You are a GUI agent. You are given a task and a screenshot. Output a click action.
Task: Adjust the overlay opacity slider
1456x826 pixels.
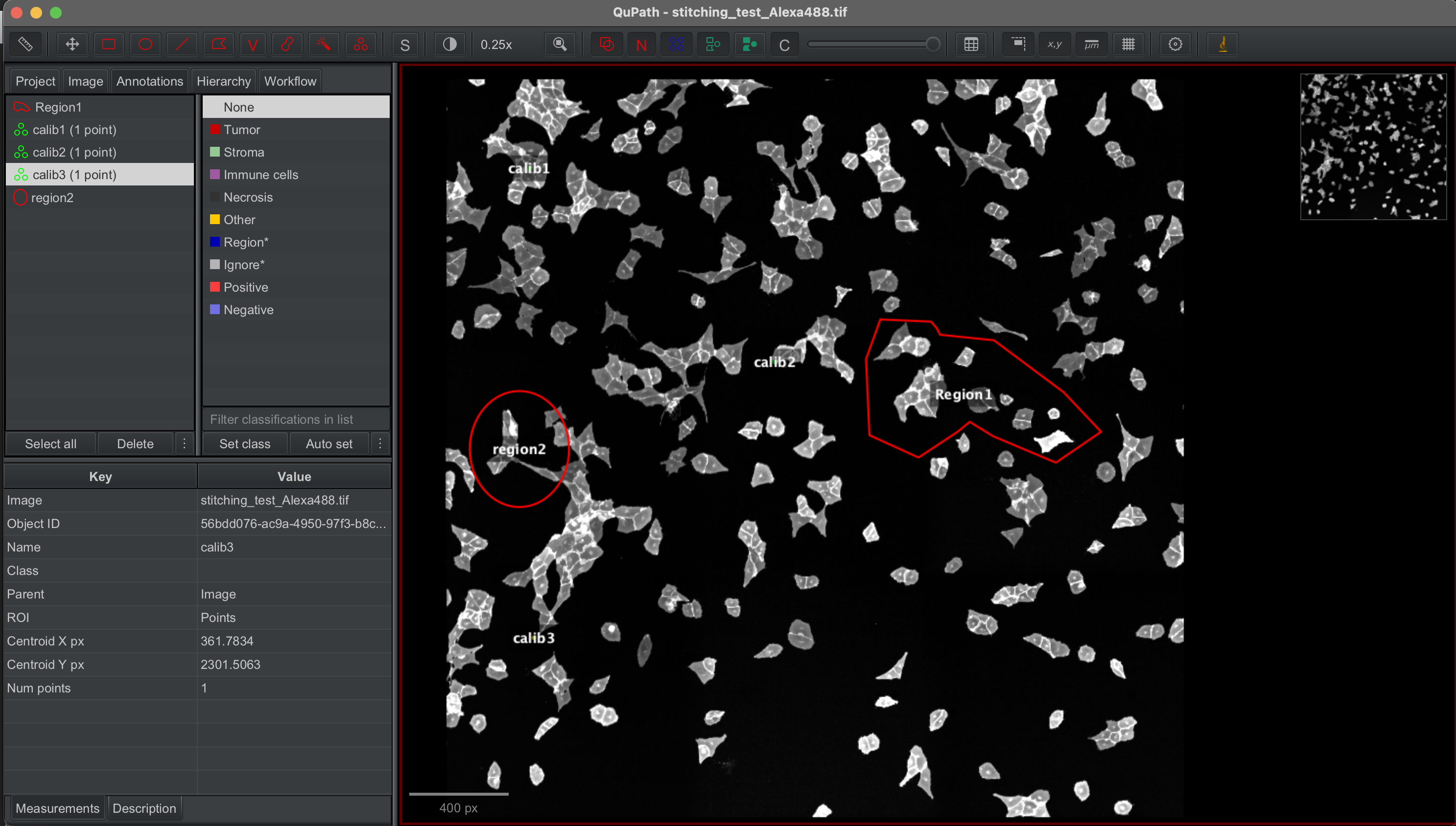(874, 44)
